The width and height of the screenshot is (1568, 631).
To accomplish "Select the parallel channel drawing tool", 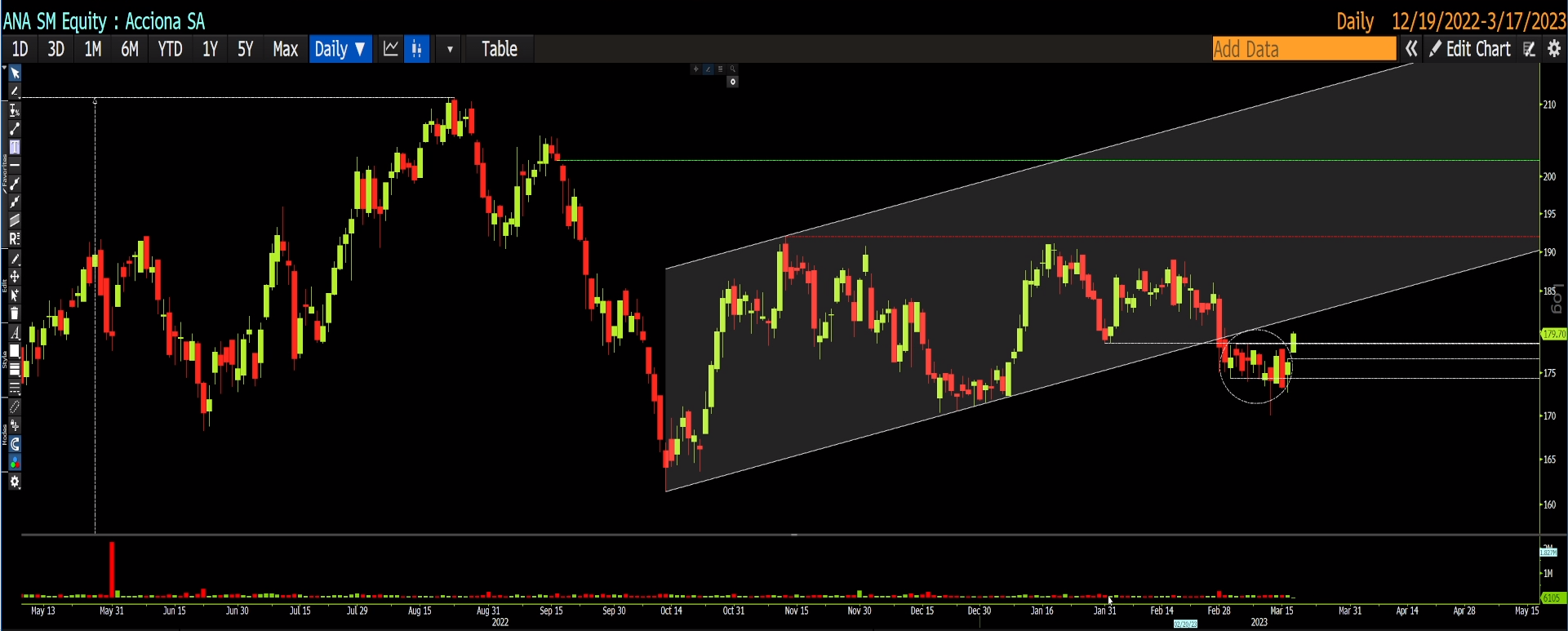I will pyautogui.click(x=15, y=220).
